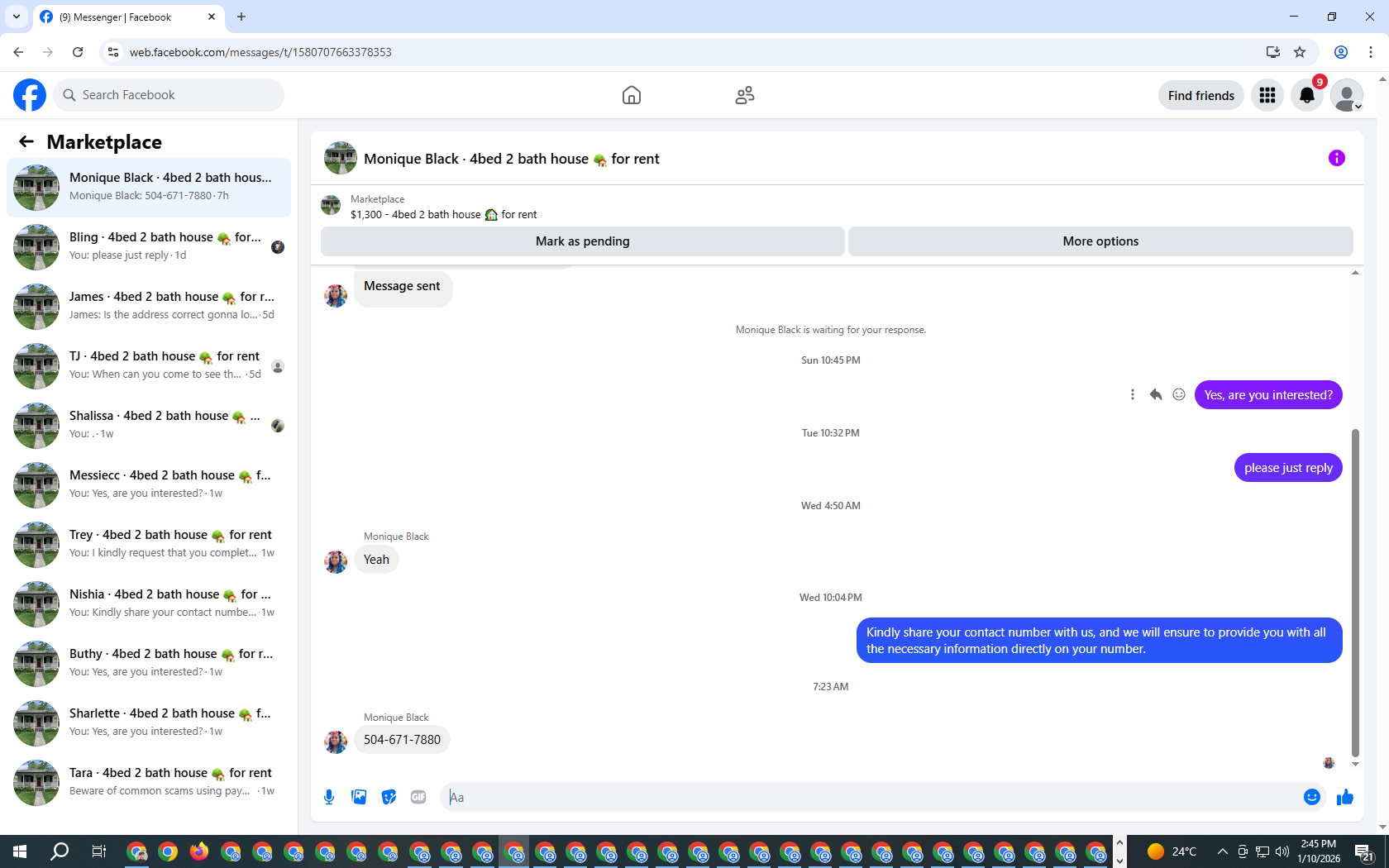Click the Find friends button

(x=1200, y=95)
